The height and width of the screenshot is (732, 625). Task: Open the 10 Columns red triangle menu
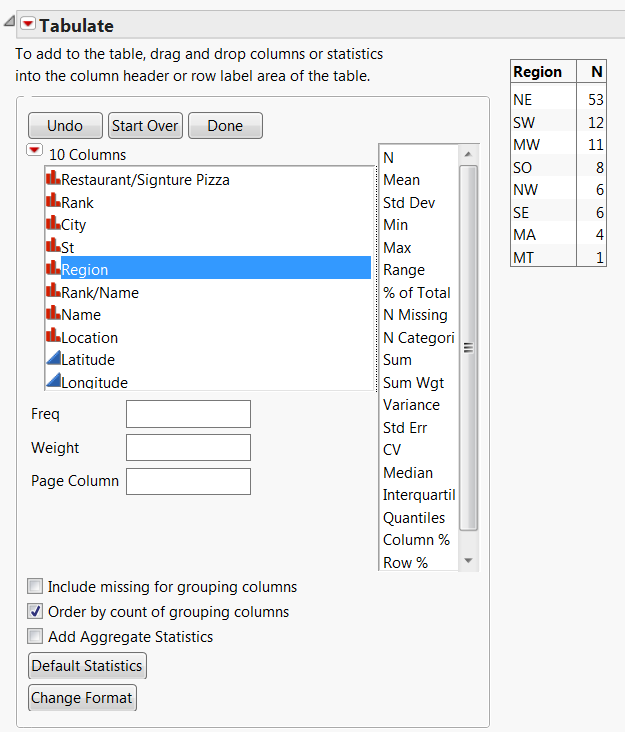pyautogui.click(x=35, y=151)
